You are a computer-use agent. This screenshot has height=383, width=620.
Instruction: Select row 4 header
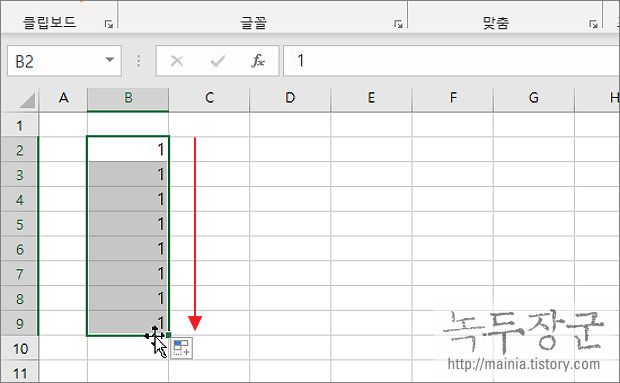(x=19, y=199)
